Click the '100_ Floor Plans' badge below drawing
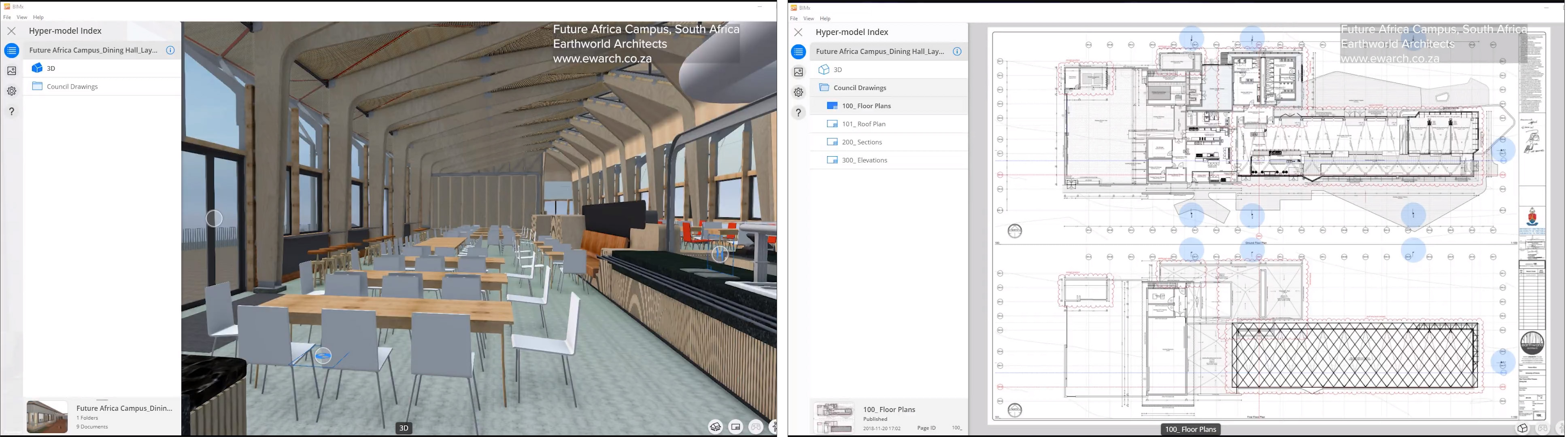 tap(1190, 429)
